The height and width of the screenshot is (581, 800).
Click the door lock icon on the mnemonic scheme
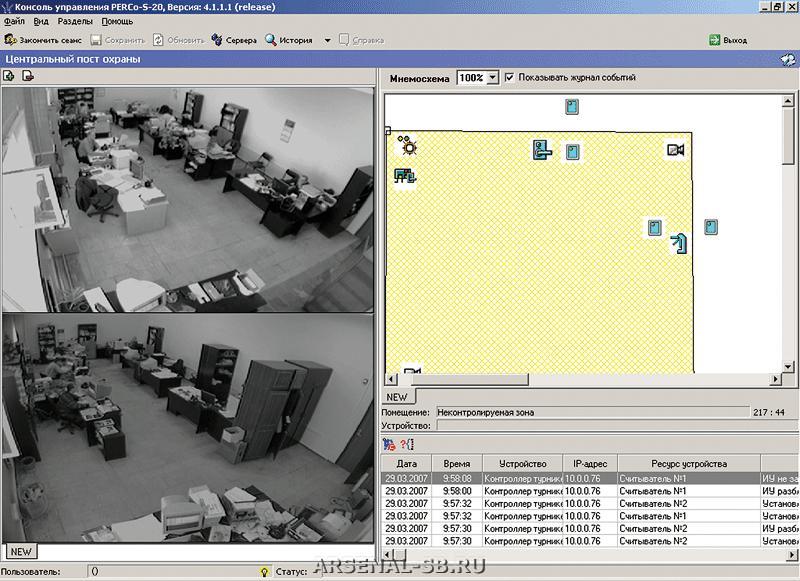pos(542,150)
